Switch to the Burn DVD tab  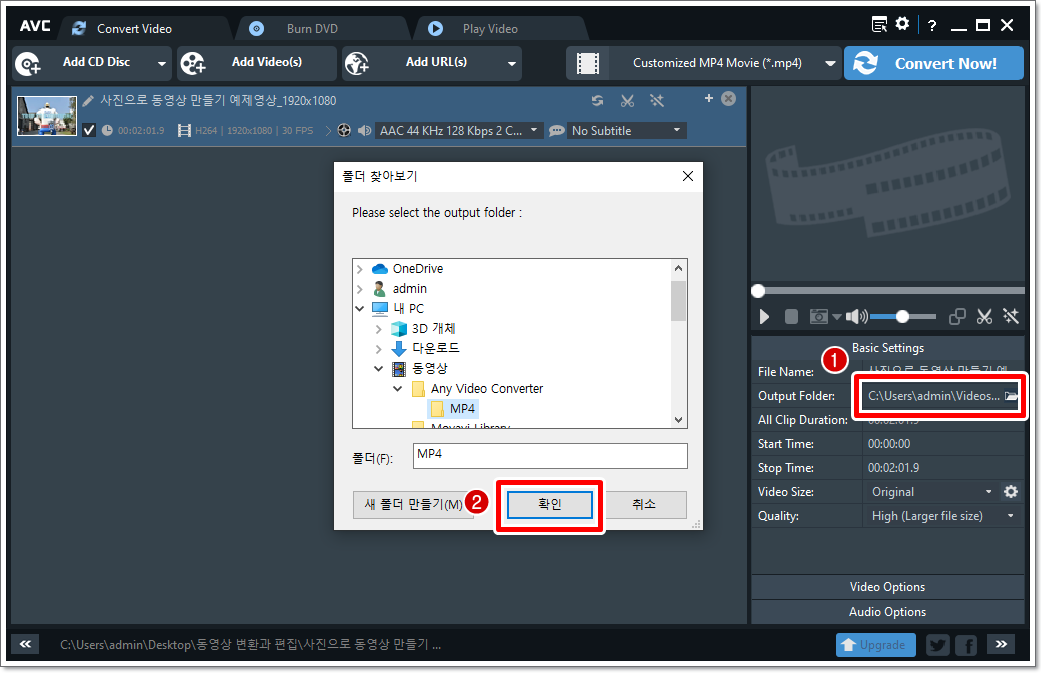[312, 29]
